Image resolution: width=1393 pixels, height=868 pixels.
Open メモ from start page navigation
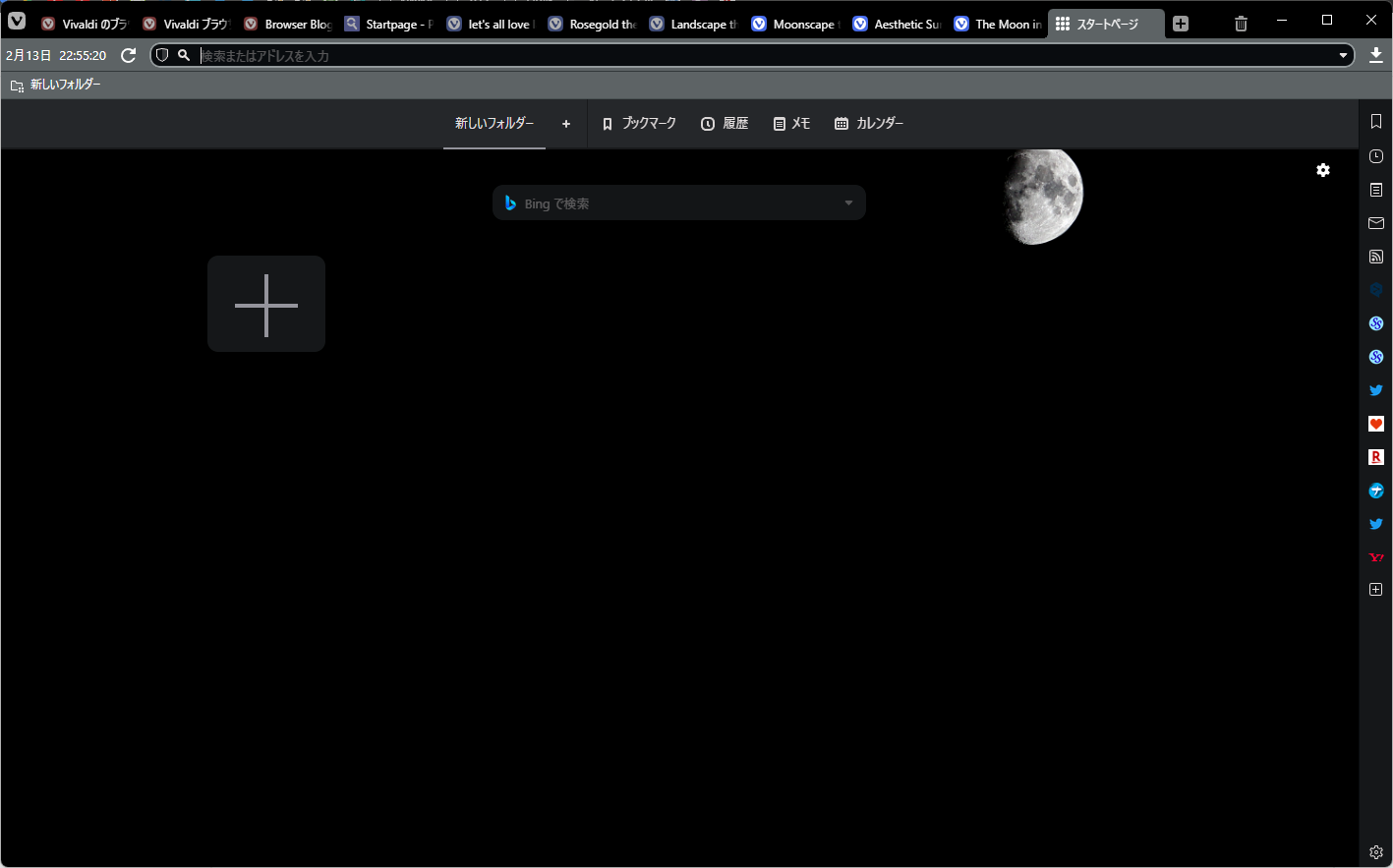pos(791,124)
